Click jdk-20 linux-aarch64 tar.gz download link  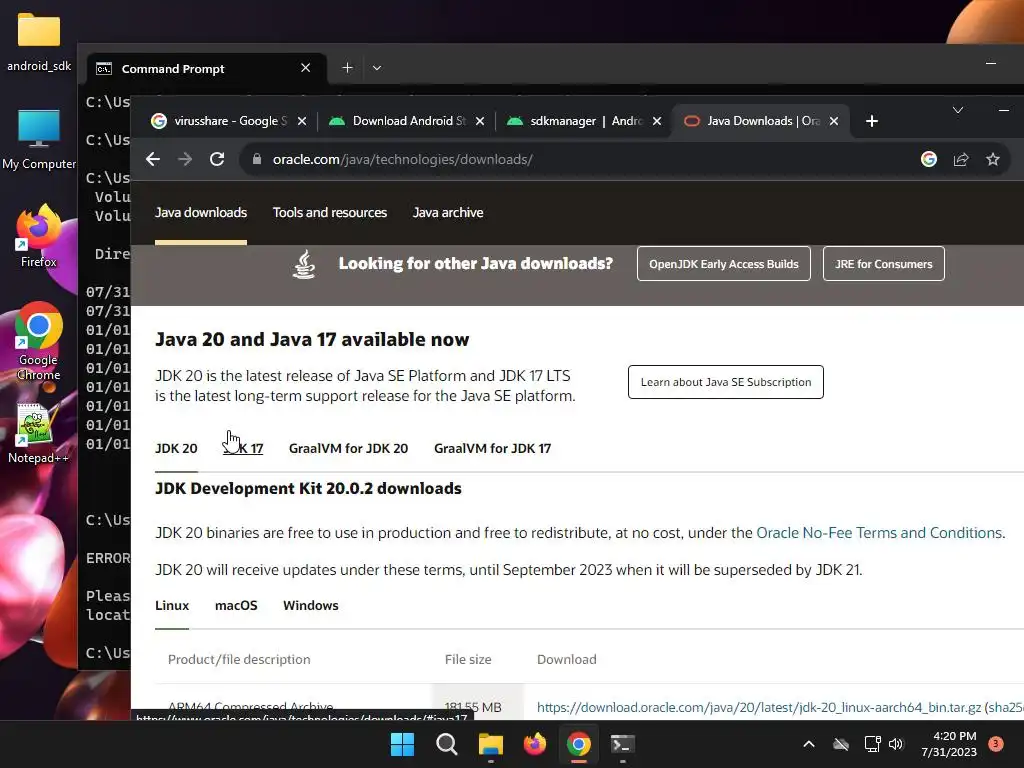coord(758,707)
